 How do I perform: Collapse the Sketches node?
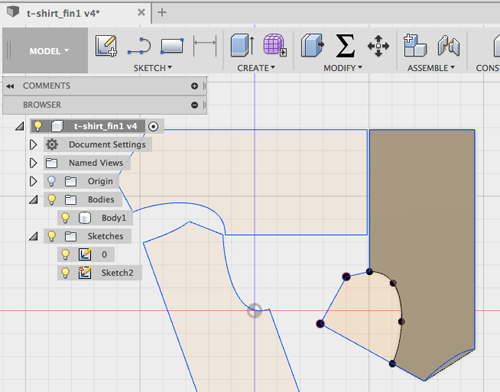point(33,237)
